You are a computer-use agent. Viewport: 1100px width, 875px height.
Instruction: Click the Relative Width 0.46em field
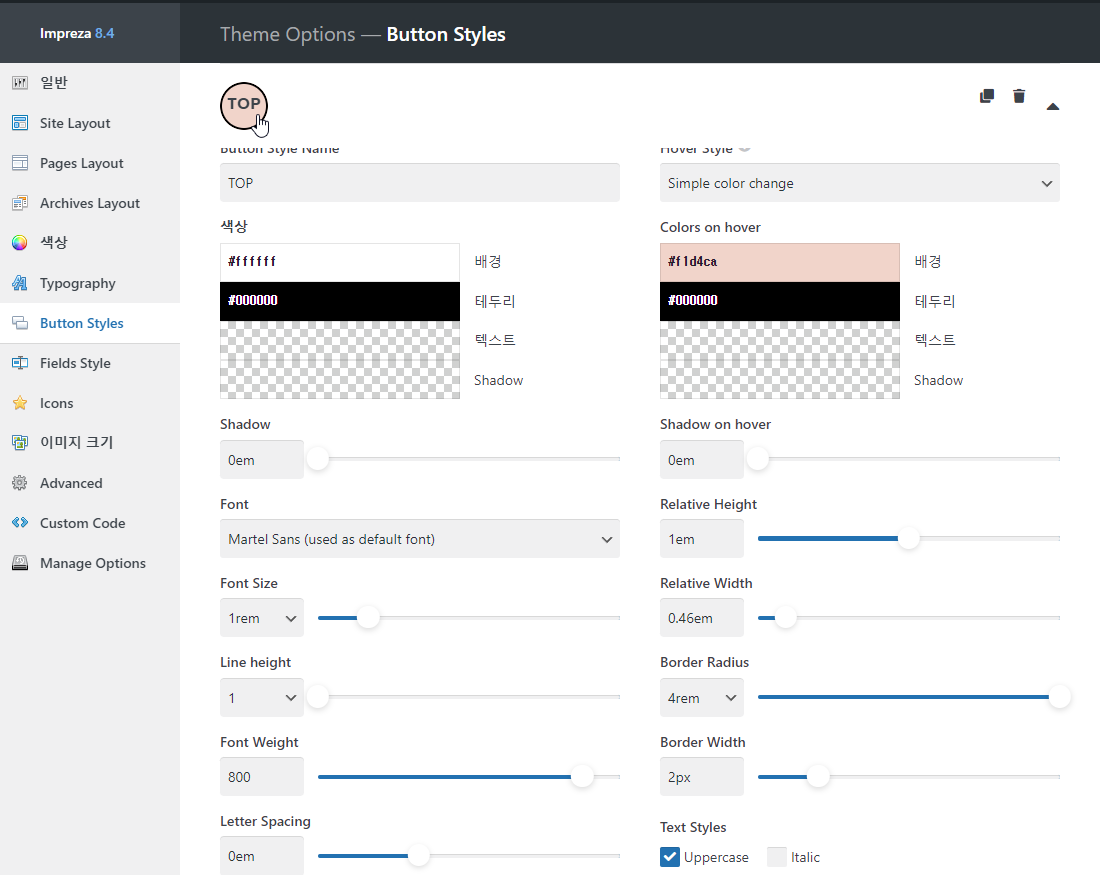(x=702, y=618)
